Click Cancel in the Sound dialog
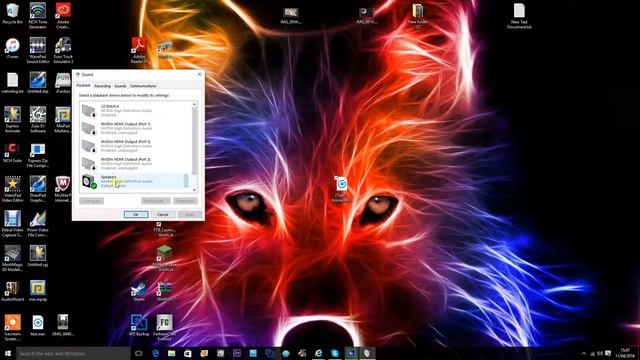The height and width of the screenshot is (360, 640). tap(163, 215)
